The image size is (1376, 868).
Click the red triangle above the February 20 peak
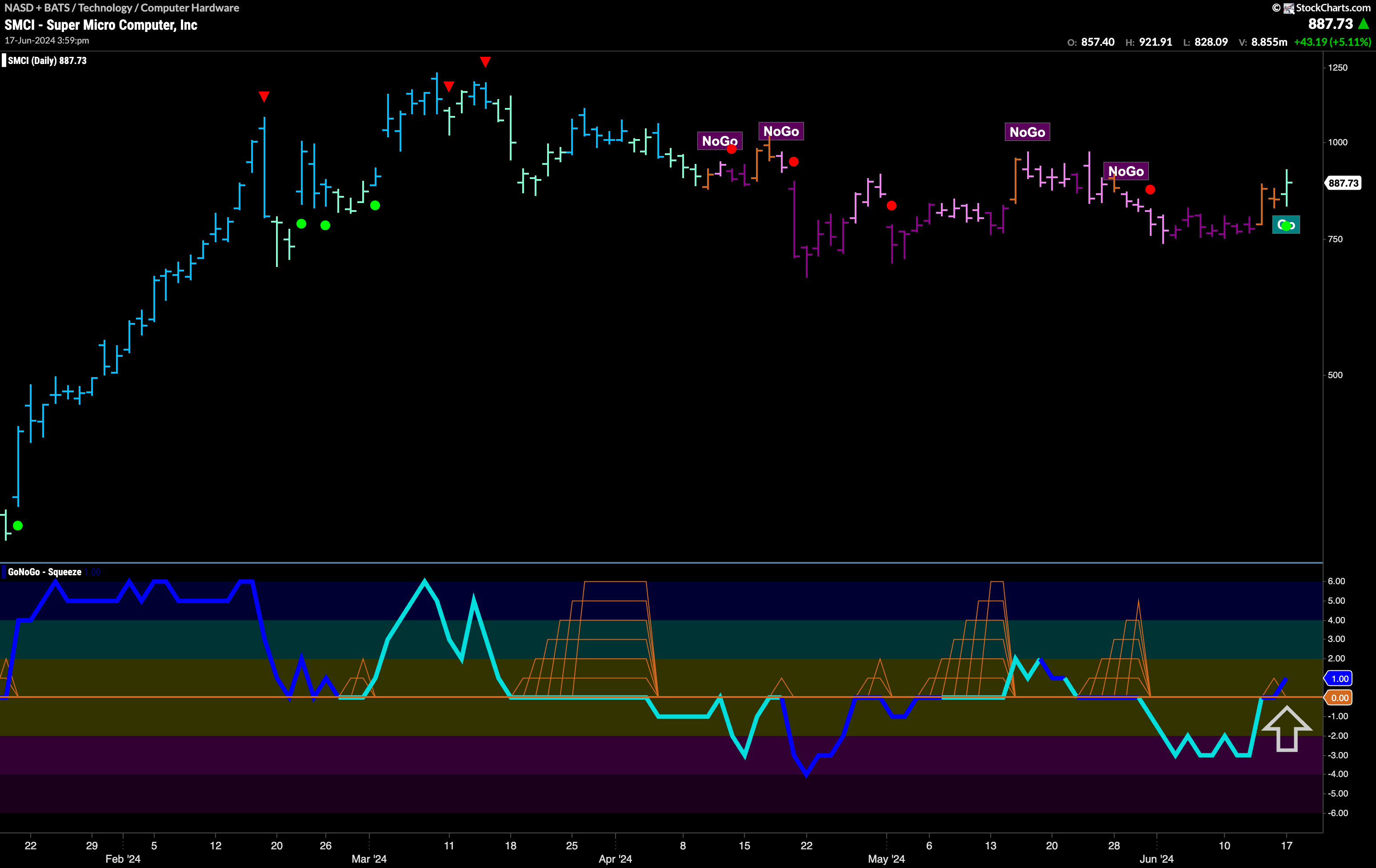click(x=264, y=96)
